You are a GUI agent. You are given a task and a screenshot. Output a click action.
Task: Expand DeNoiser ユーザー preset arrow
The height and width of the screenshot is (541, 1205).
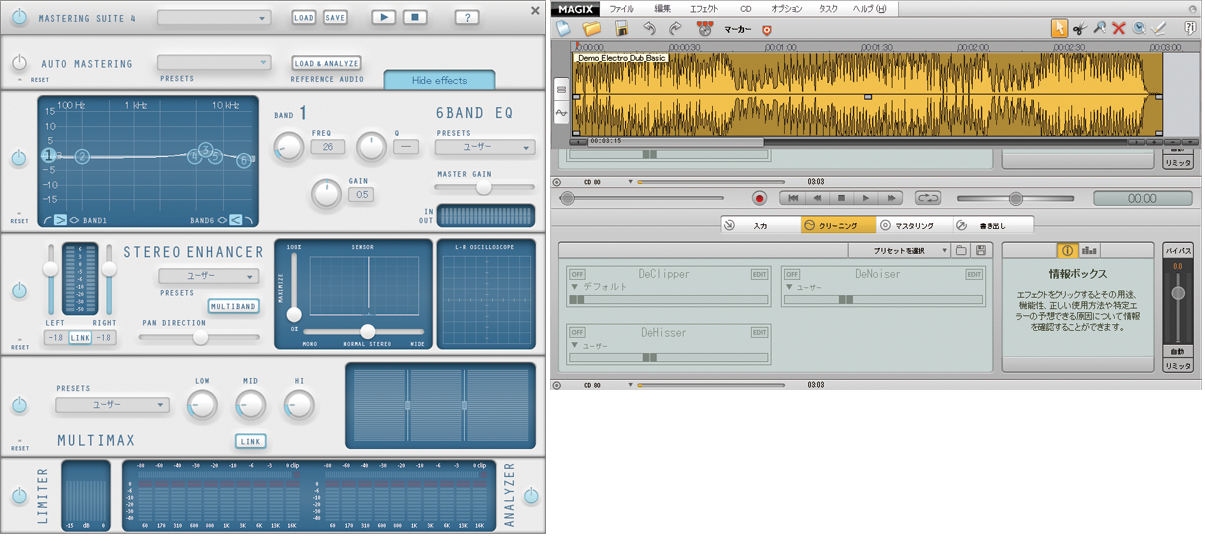coord(788,287)
